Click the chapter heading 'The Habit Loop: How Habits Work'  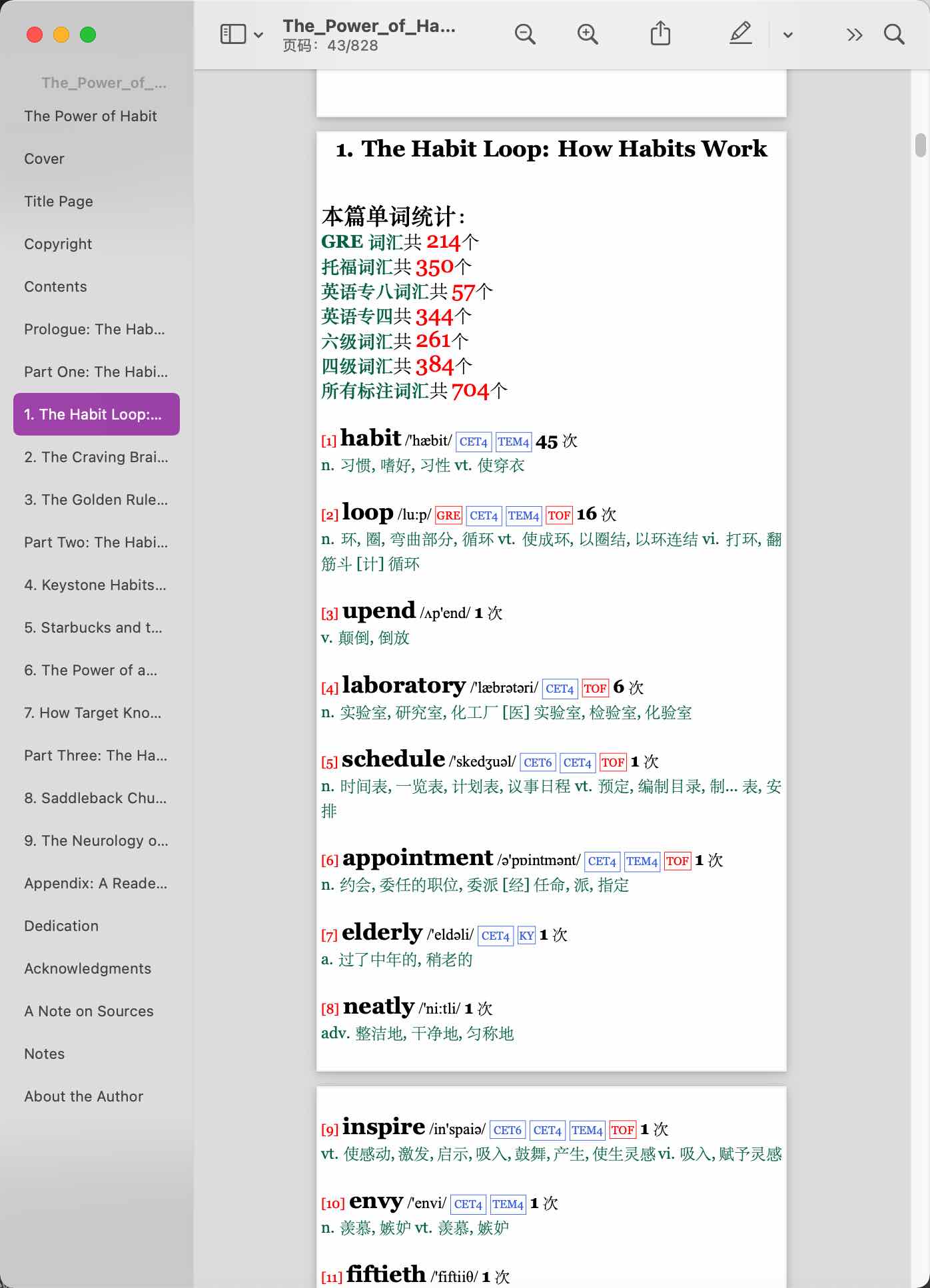(551, 149)
